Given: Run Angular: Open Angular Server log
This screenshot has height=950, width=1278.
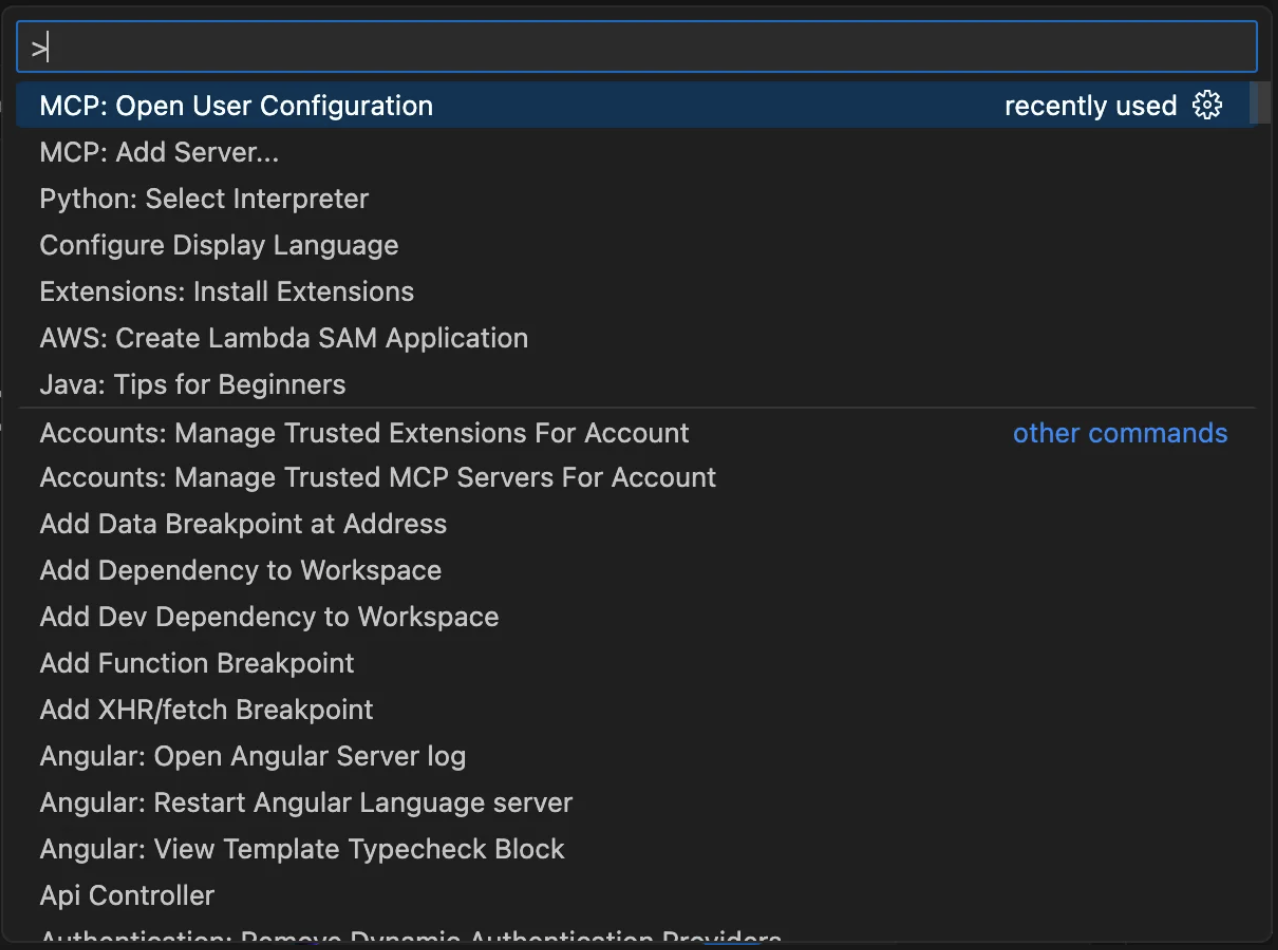Looking at the screenshot, I should tap(253, 756).
